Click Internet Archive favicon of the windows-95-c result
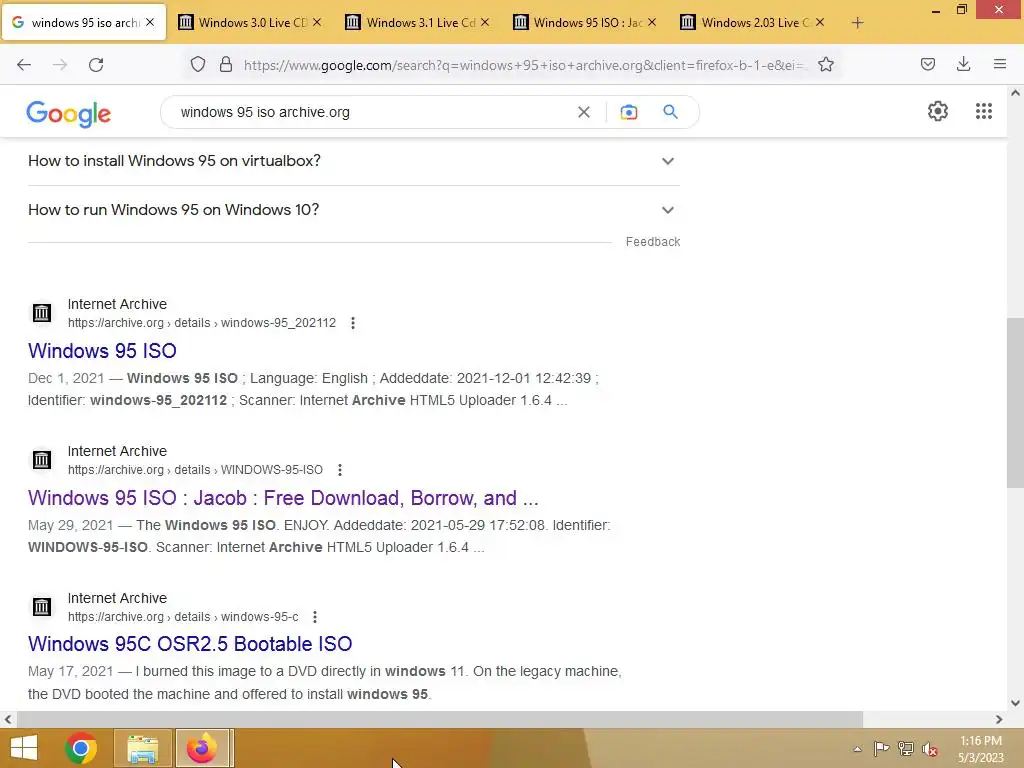 [x=42, y=607]
